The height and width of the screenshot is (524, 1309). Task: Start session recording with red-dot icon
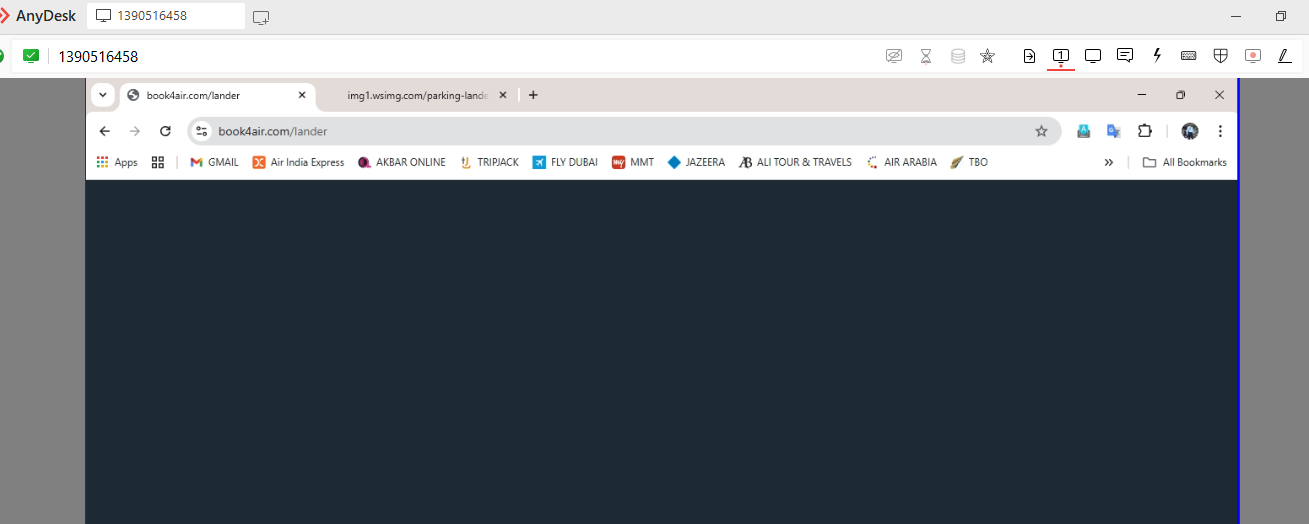tap(1252, 56)
